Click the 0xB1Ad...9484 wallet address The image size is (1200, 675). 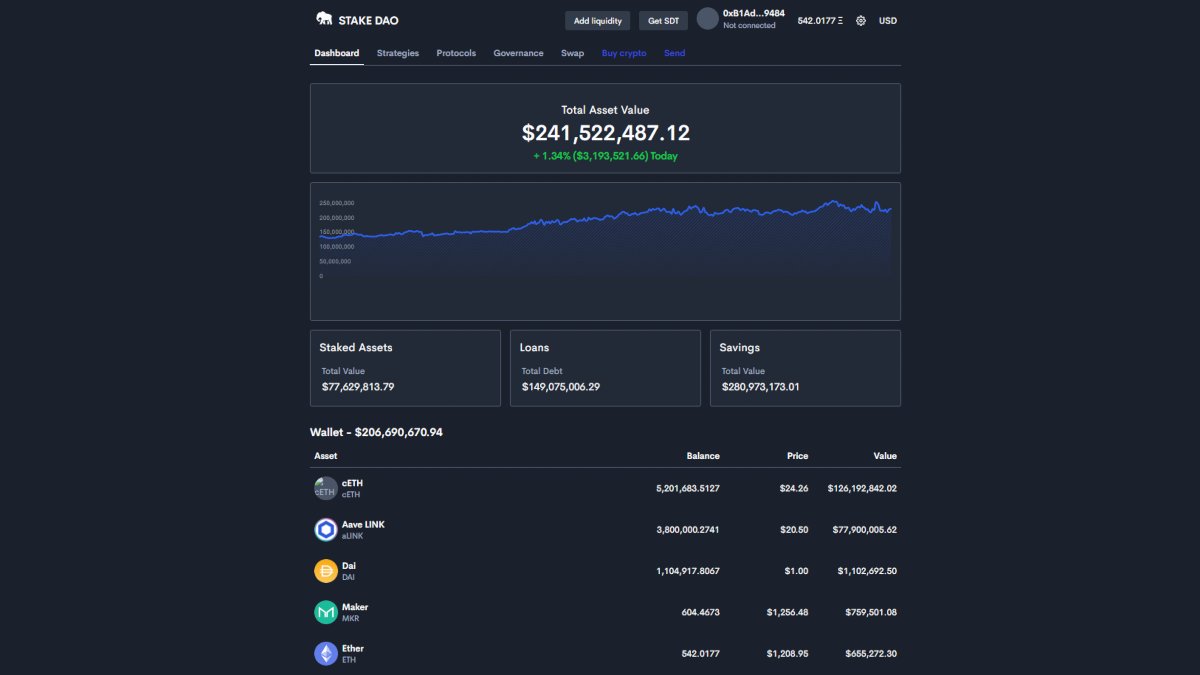point(754,13)
